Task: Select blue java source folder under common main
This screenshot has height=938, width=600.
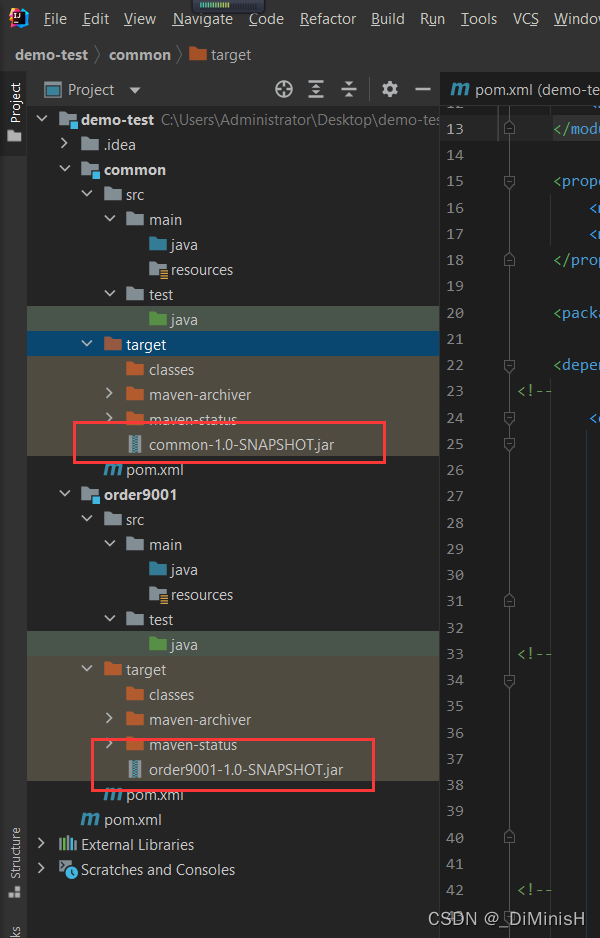Action: coord(233,245)
